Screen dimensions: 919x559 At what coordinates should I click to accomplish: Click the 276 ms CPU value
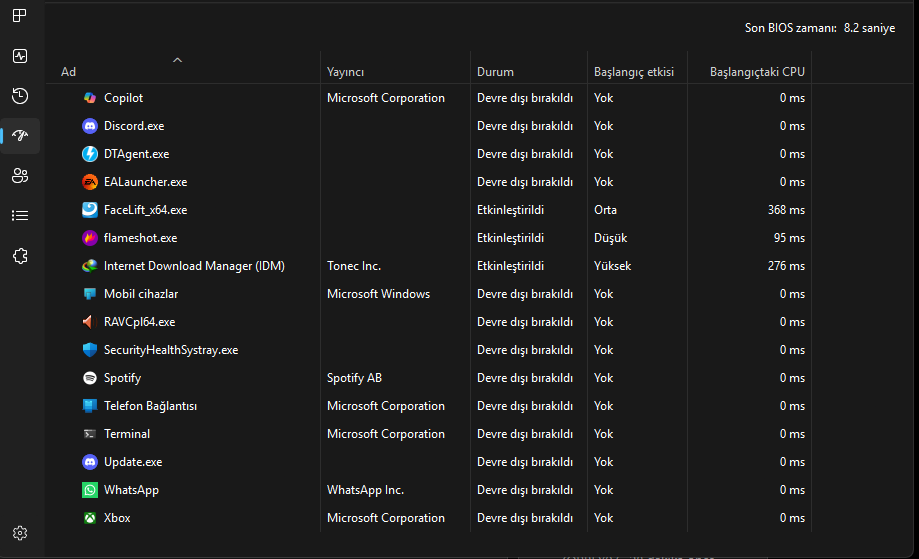pos(786,266)
